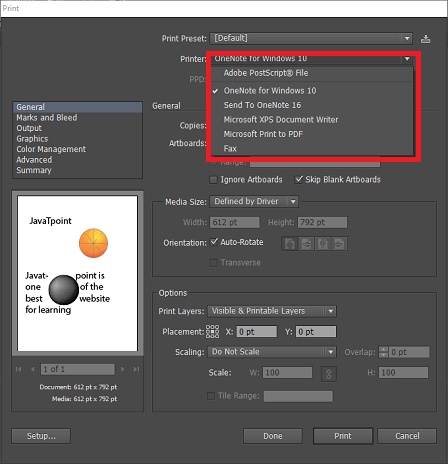
Task: Enable the Tile Range checkbox
Action: point(211,396)
